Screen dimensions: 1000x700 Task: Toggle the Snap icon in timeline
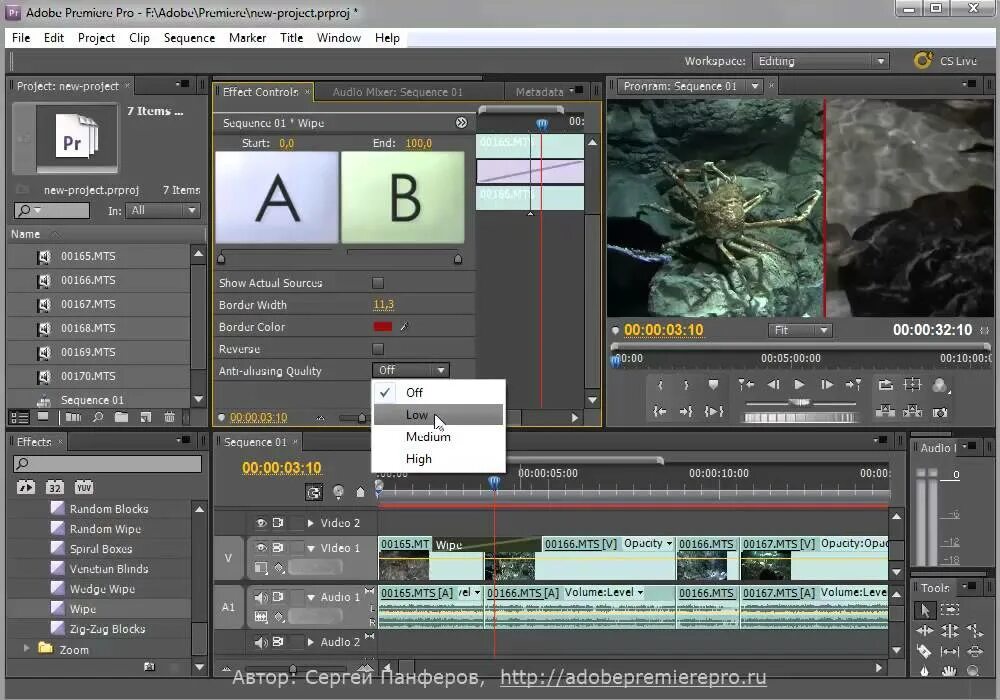pos(314,492)
